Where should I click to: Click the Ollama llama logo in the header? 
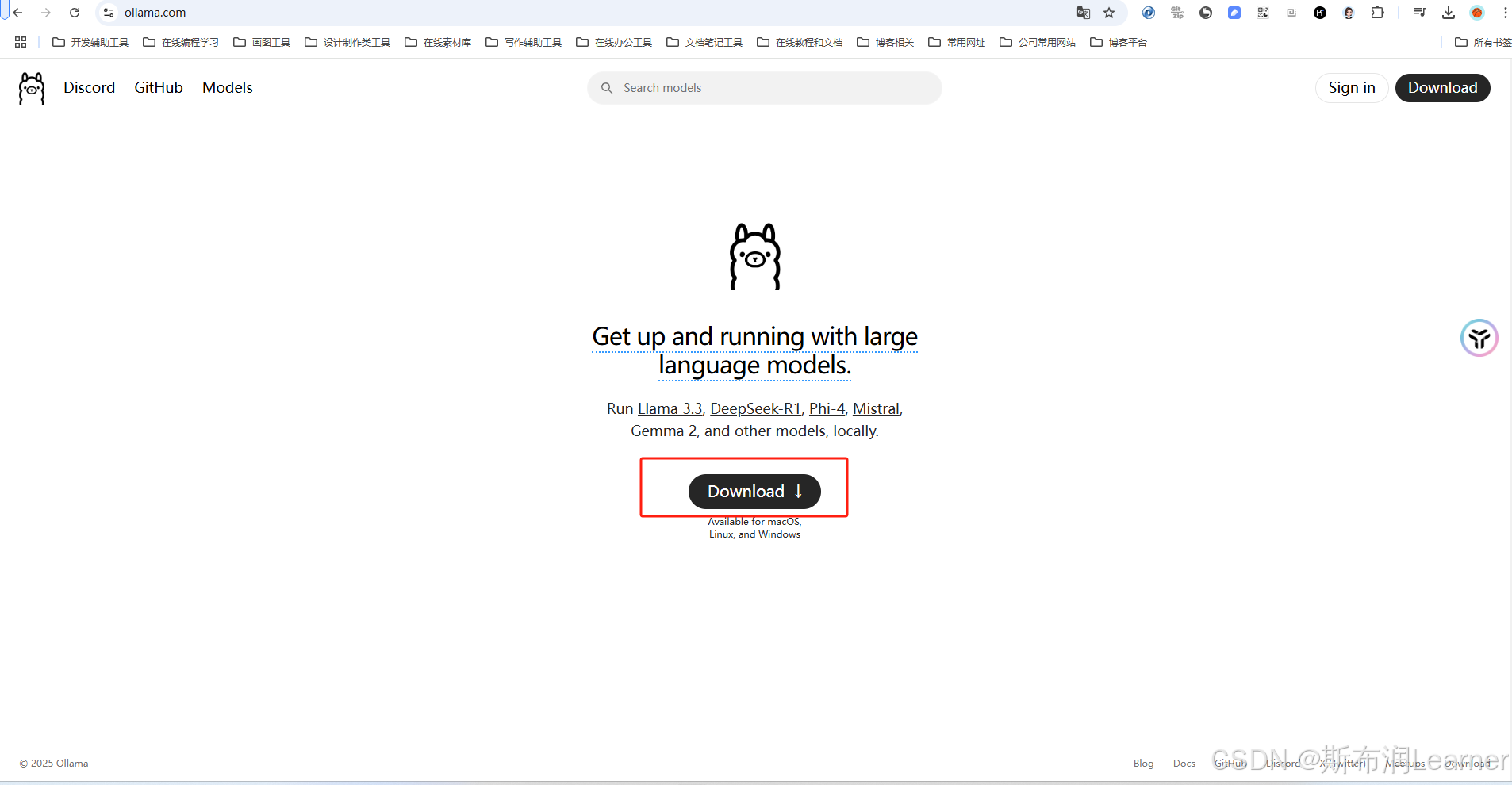pyautogui.click(x=32, y=89)
